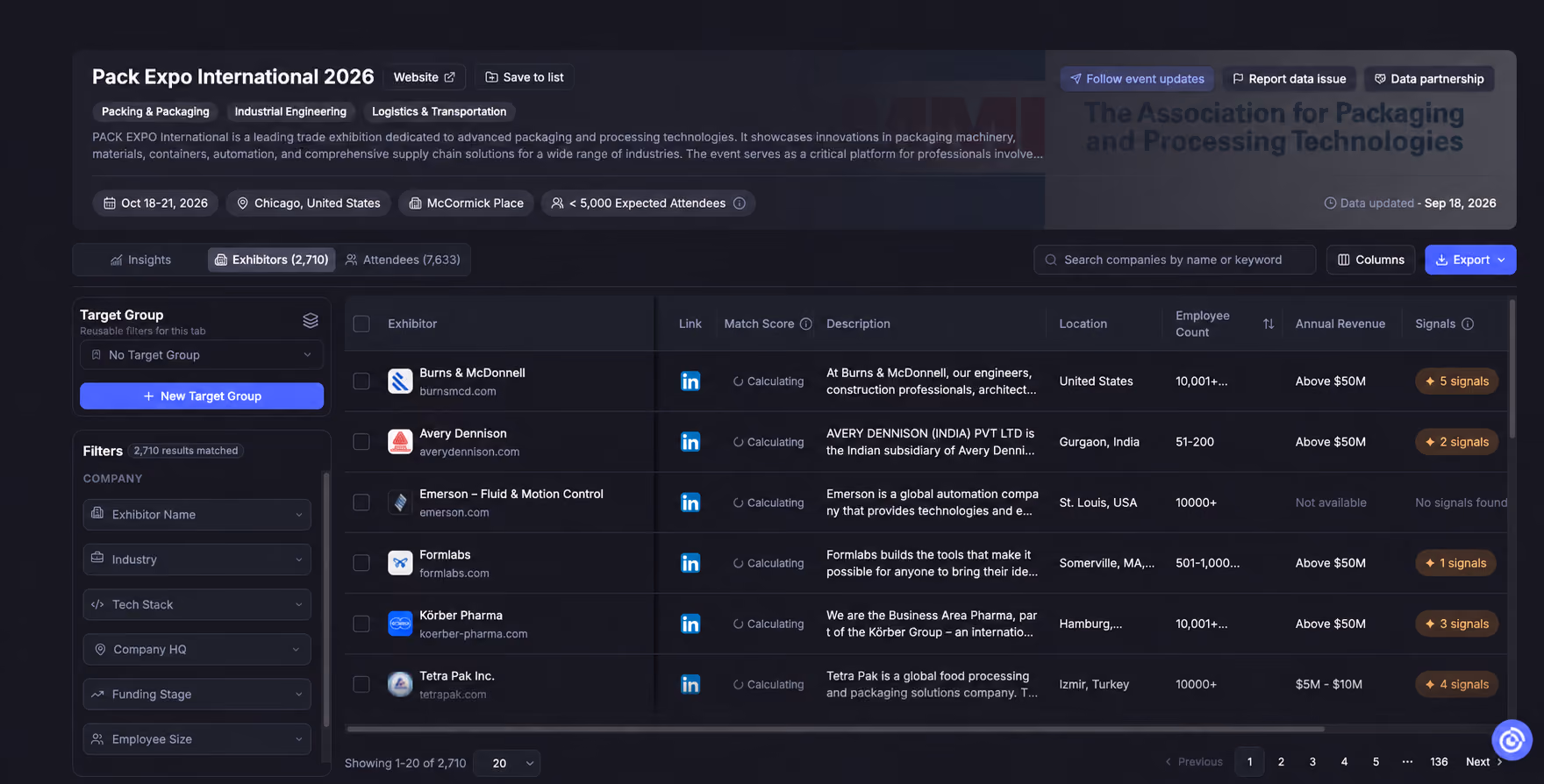This screenshot has height=784, width=1544.
Task: Open LinkedIn link for Tetra Pak Inc.
Action: pos(690,684)
